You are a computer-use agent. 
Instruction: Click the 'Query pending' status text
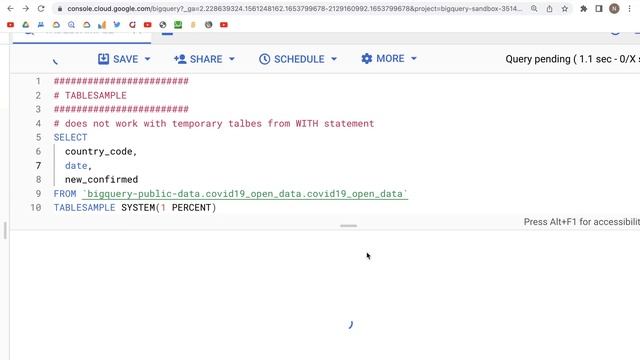click(x=572, y=59)
